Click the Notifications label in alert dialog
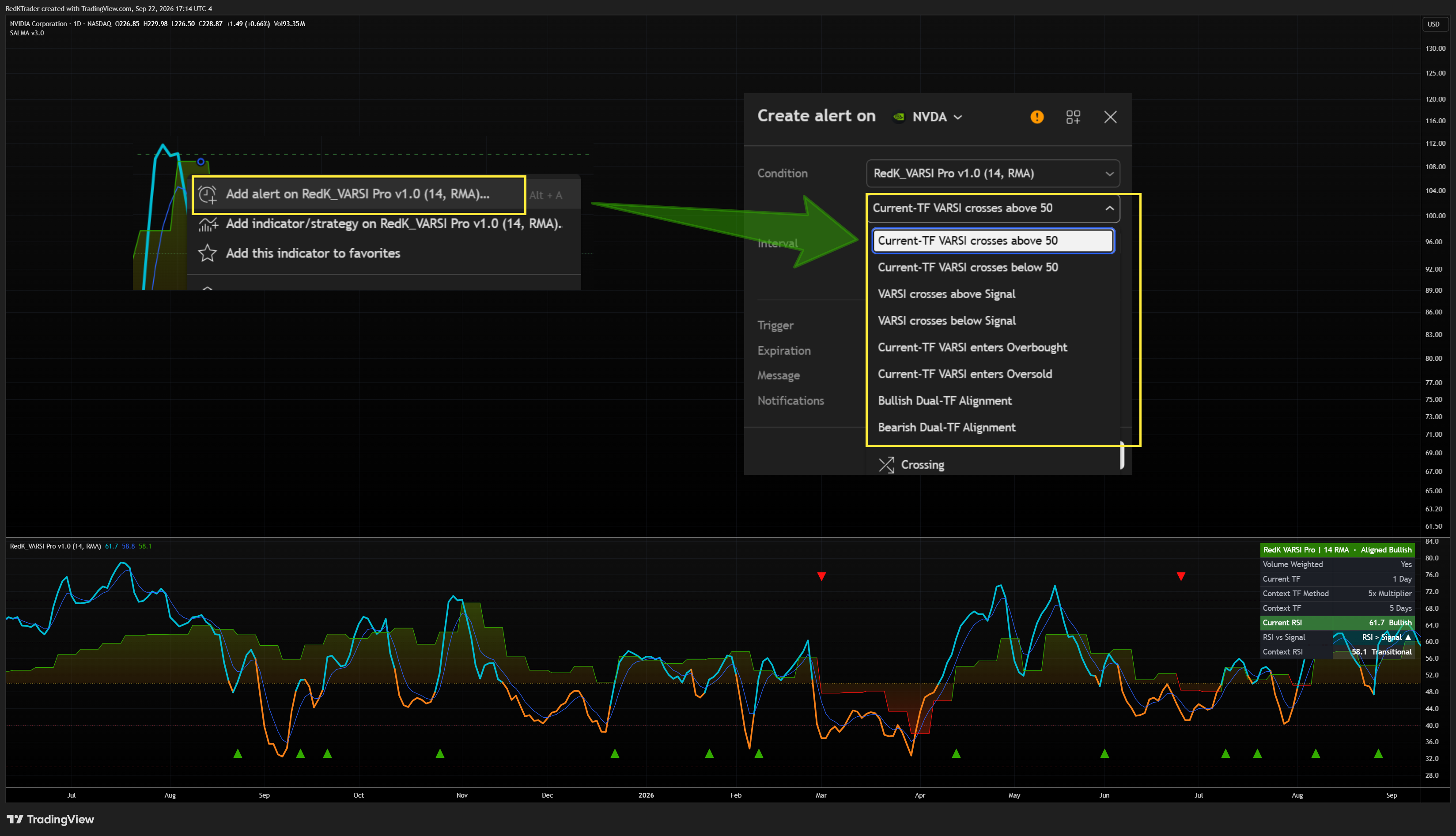The height and width of the screenshot is (836, 1456). 790,401
